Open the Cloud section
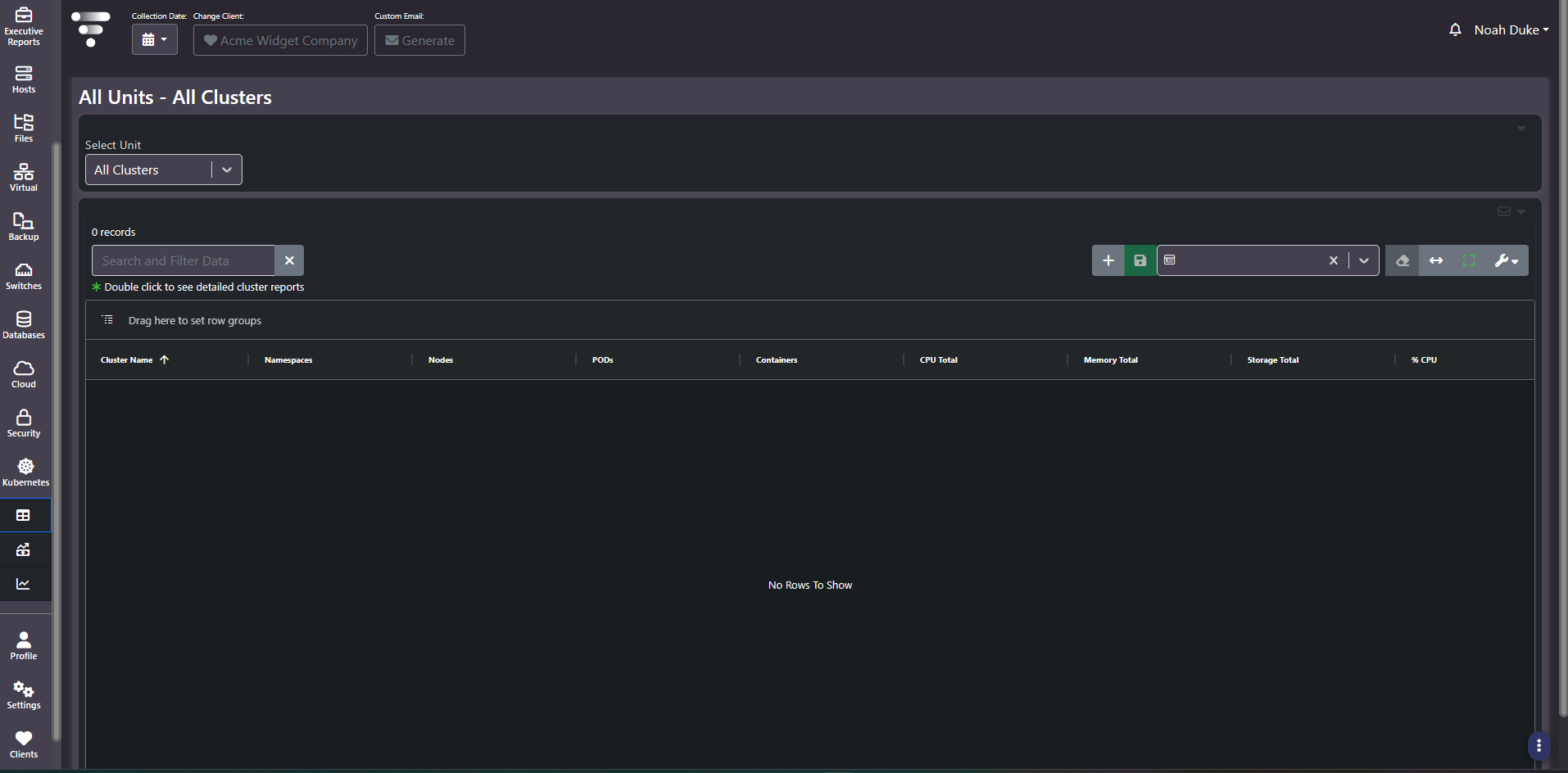The width and height of the screenshot is (1568, 773). click(x=24, y=374)
